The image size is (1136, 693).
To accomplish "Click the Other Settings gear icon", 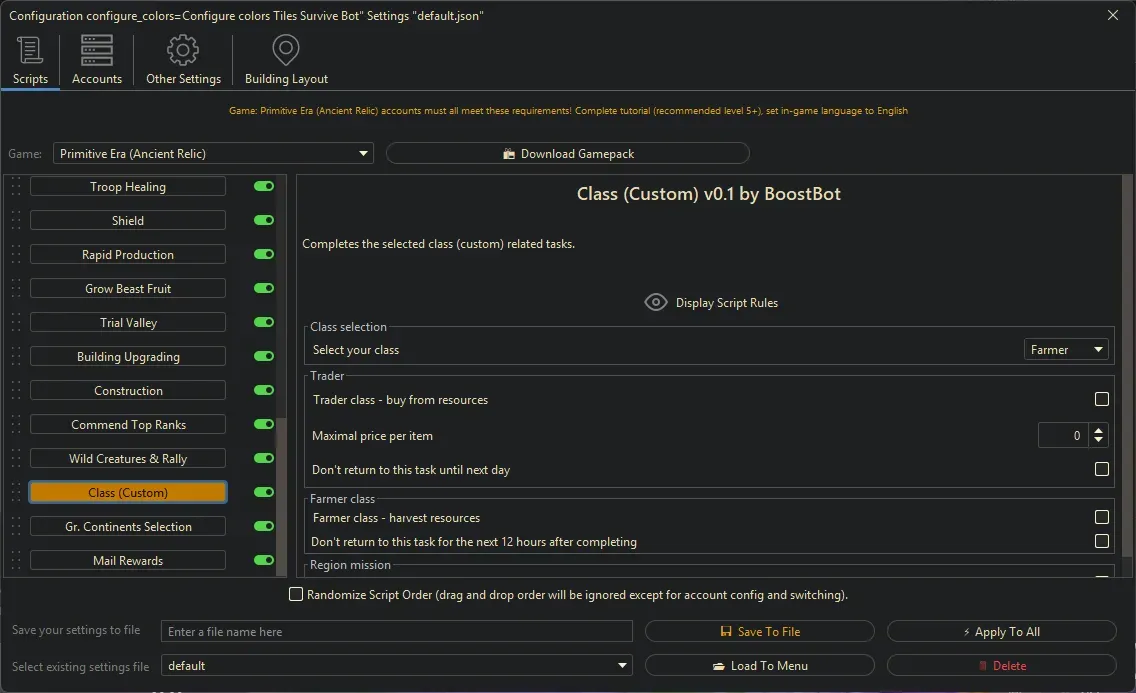I will click(183, 49).
